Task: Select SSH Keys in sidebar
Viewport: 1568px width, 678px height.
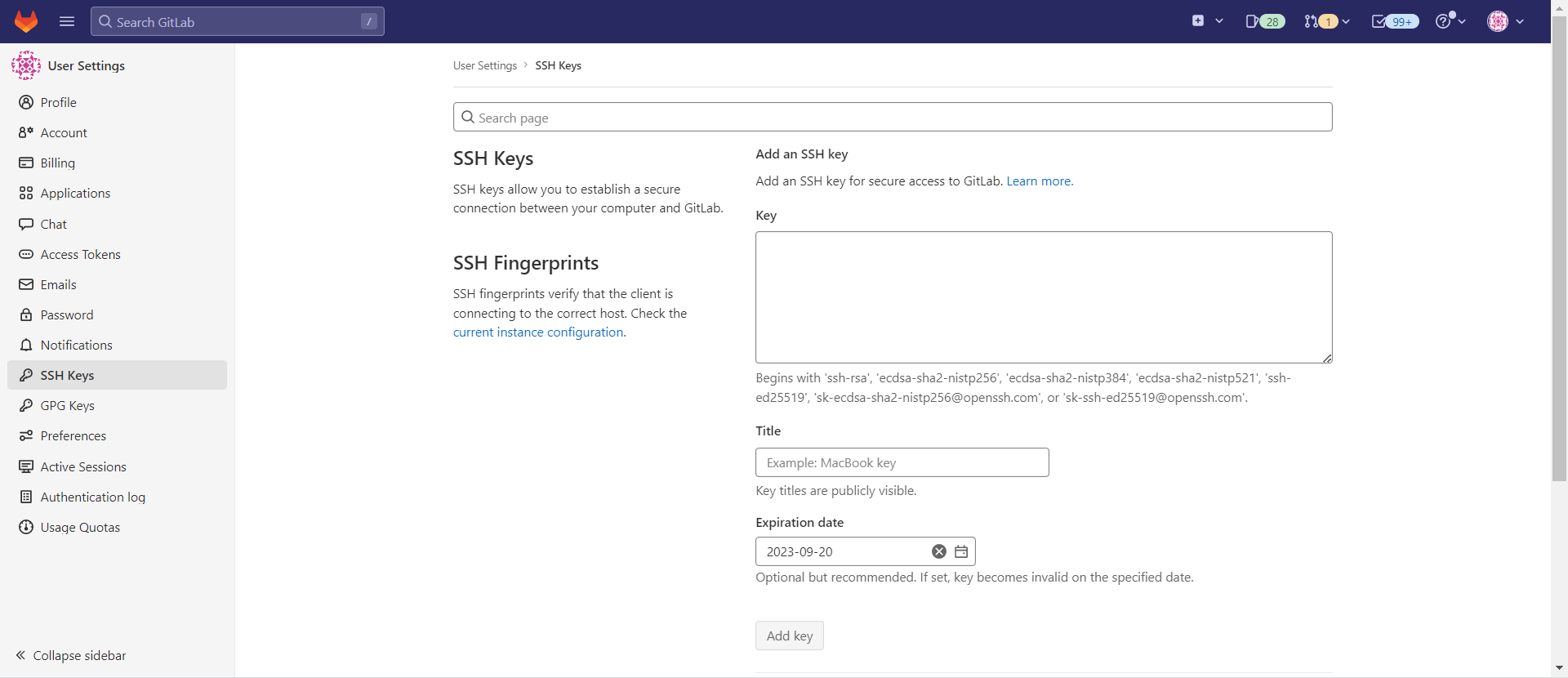Action: (118, 375)
